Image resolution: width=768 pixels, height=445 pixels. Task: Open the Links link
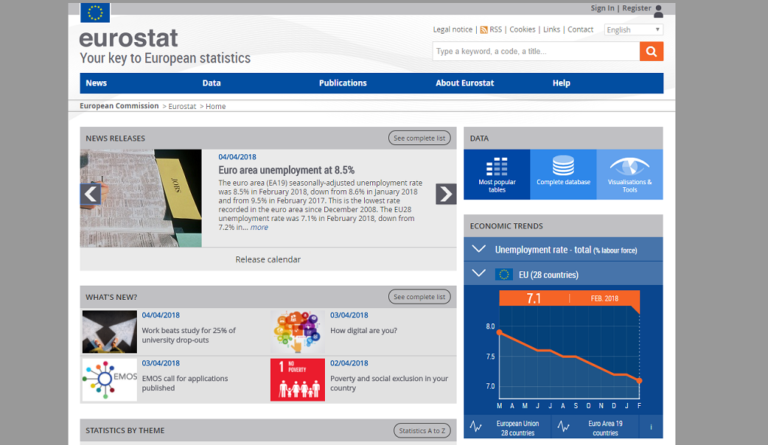[552, 29]
